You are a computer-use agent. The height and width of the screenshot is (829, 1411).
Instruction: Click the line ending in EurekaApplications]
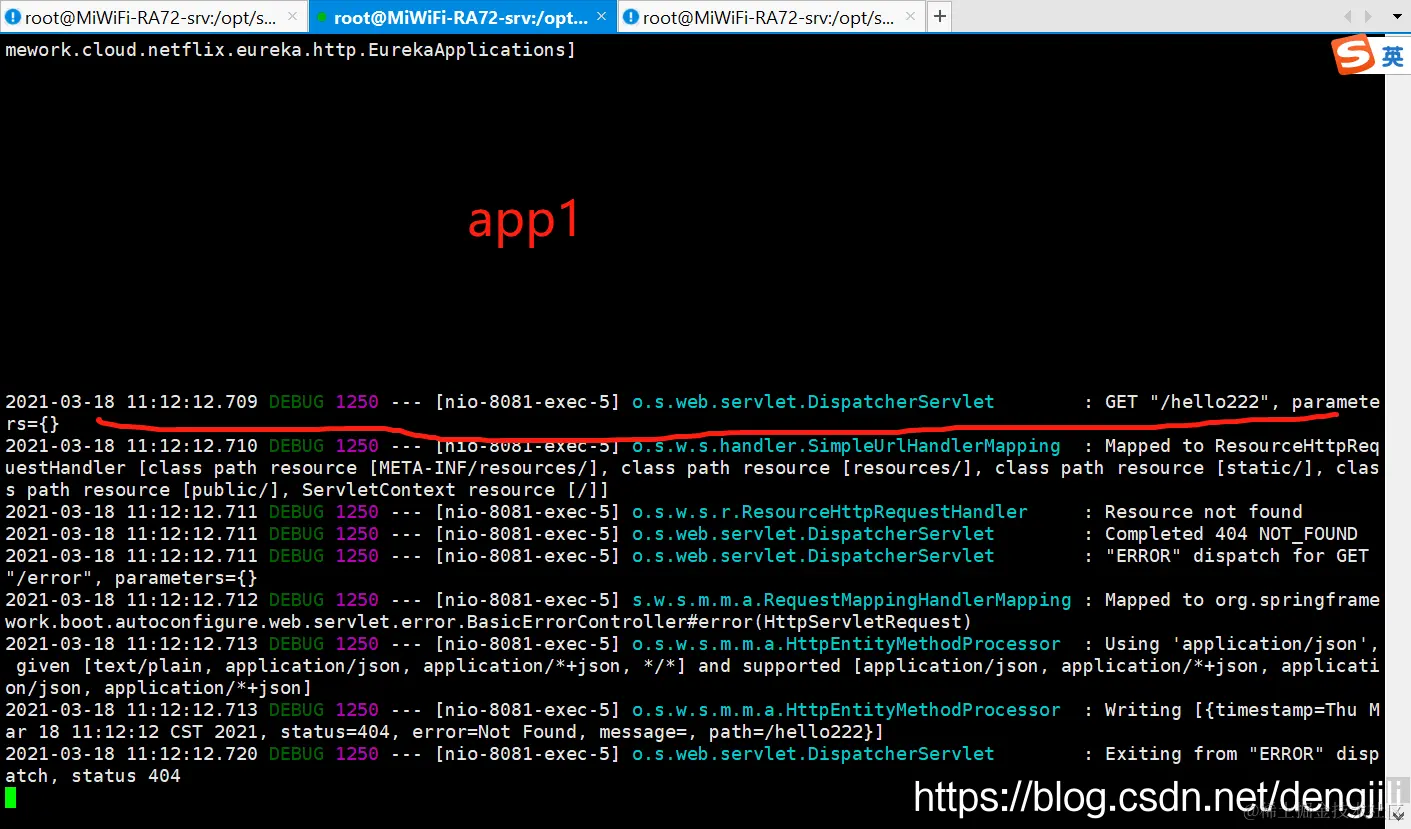[x=290, y=50]
